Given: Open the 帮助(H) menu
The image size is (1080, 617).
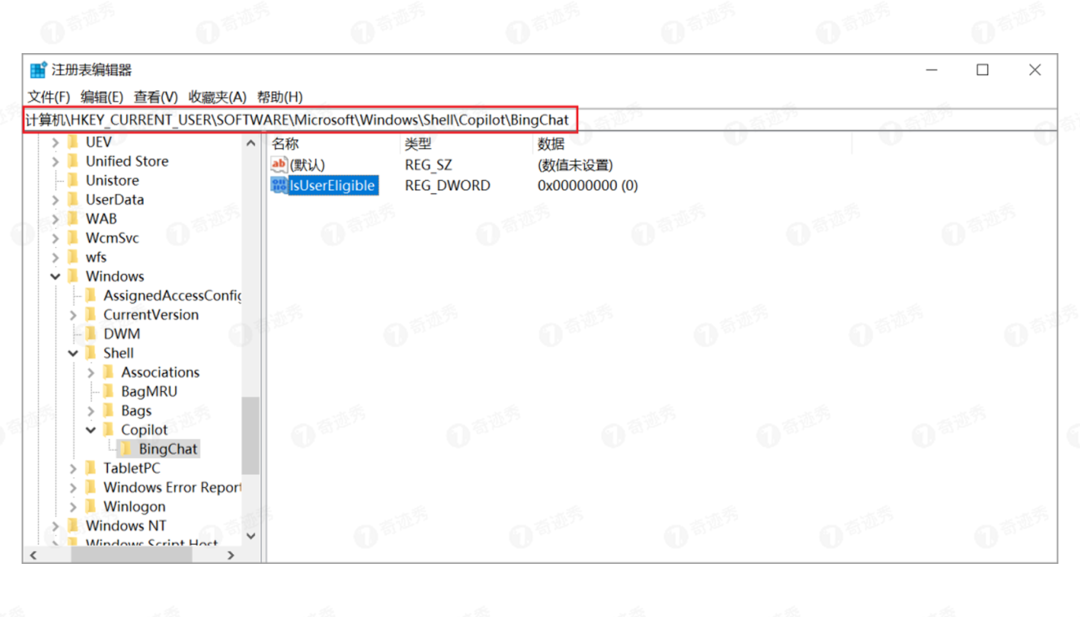Looking at the screenshot, I should 280,96.
